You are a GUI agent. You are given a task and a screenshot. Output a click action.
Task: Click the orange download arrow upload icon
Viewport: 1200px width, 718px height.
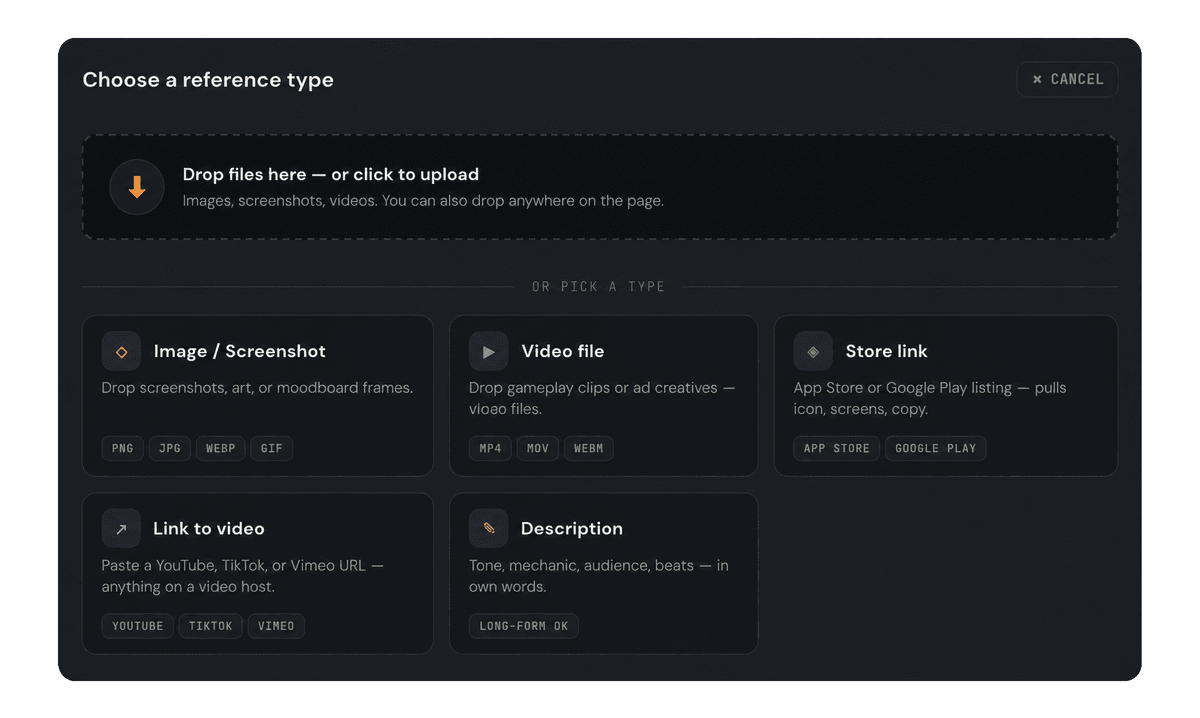pyautogui.click(x=137, y=187)
